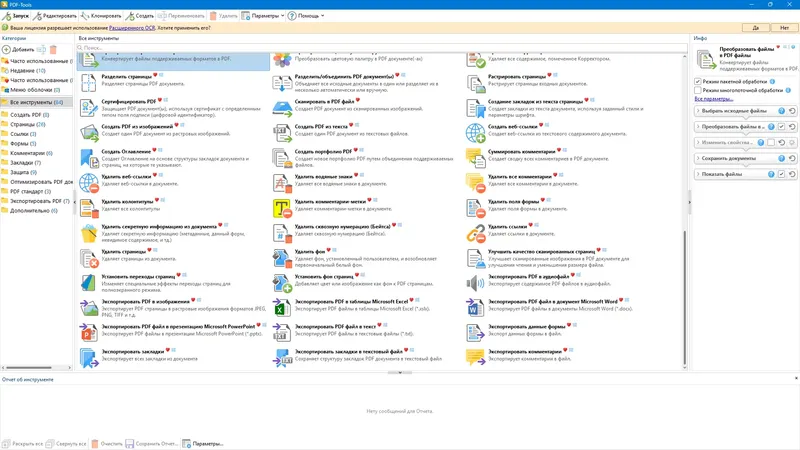The image size is (800, 450).
Task: Enable the Изменить свойства step checkbox
Action: point(771,142)
